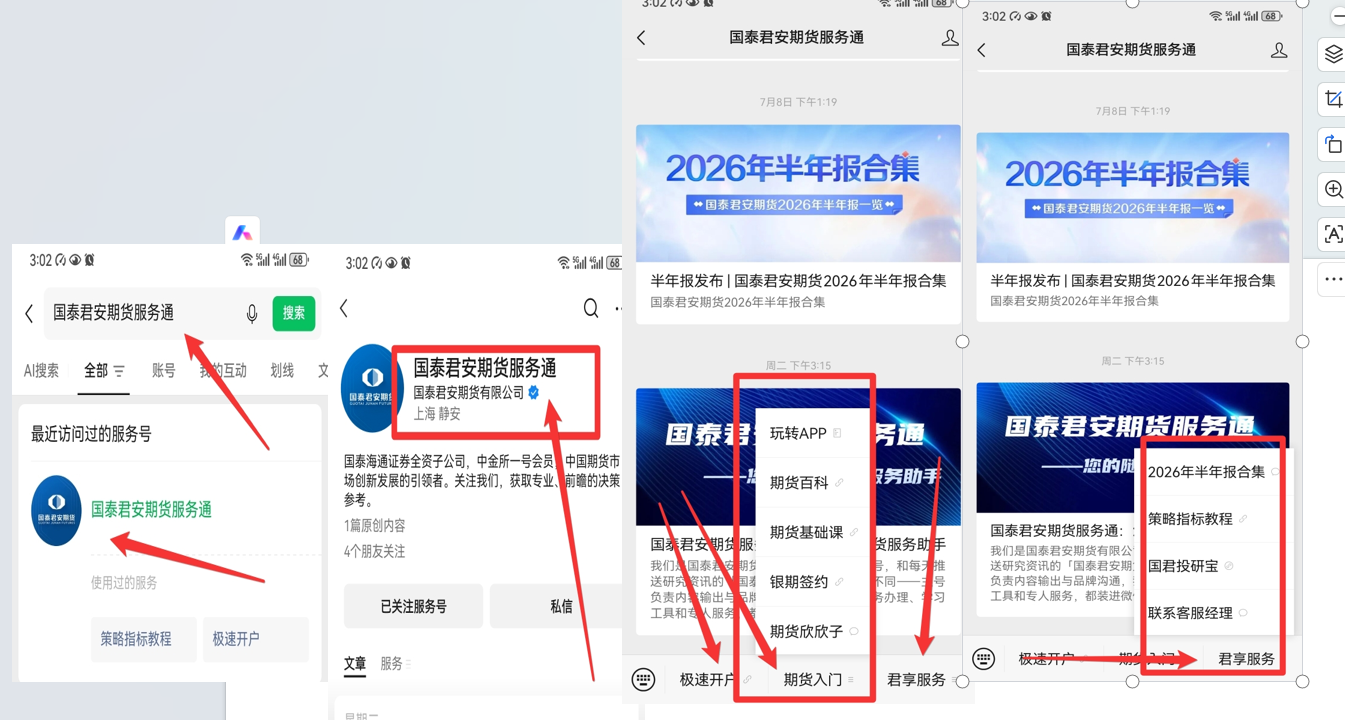Tap the green 搜索 button
Viewport: 1345px width, 720px height.
(x=294, y=313)
